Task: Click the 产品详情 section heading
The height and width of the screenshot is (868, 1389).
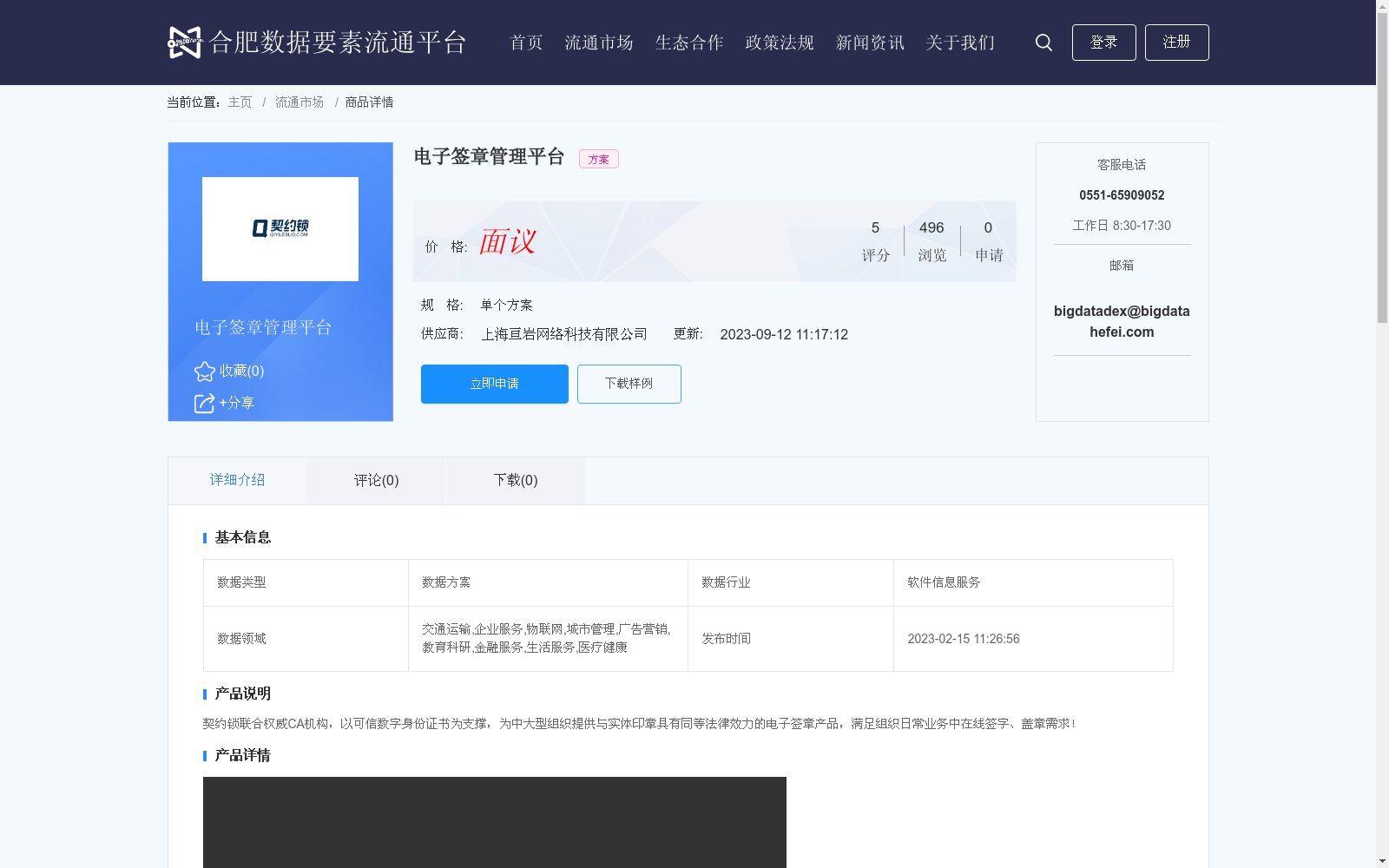Action: (x=243, y=755)
